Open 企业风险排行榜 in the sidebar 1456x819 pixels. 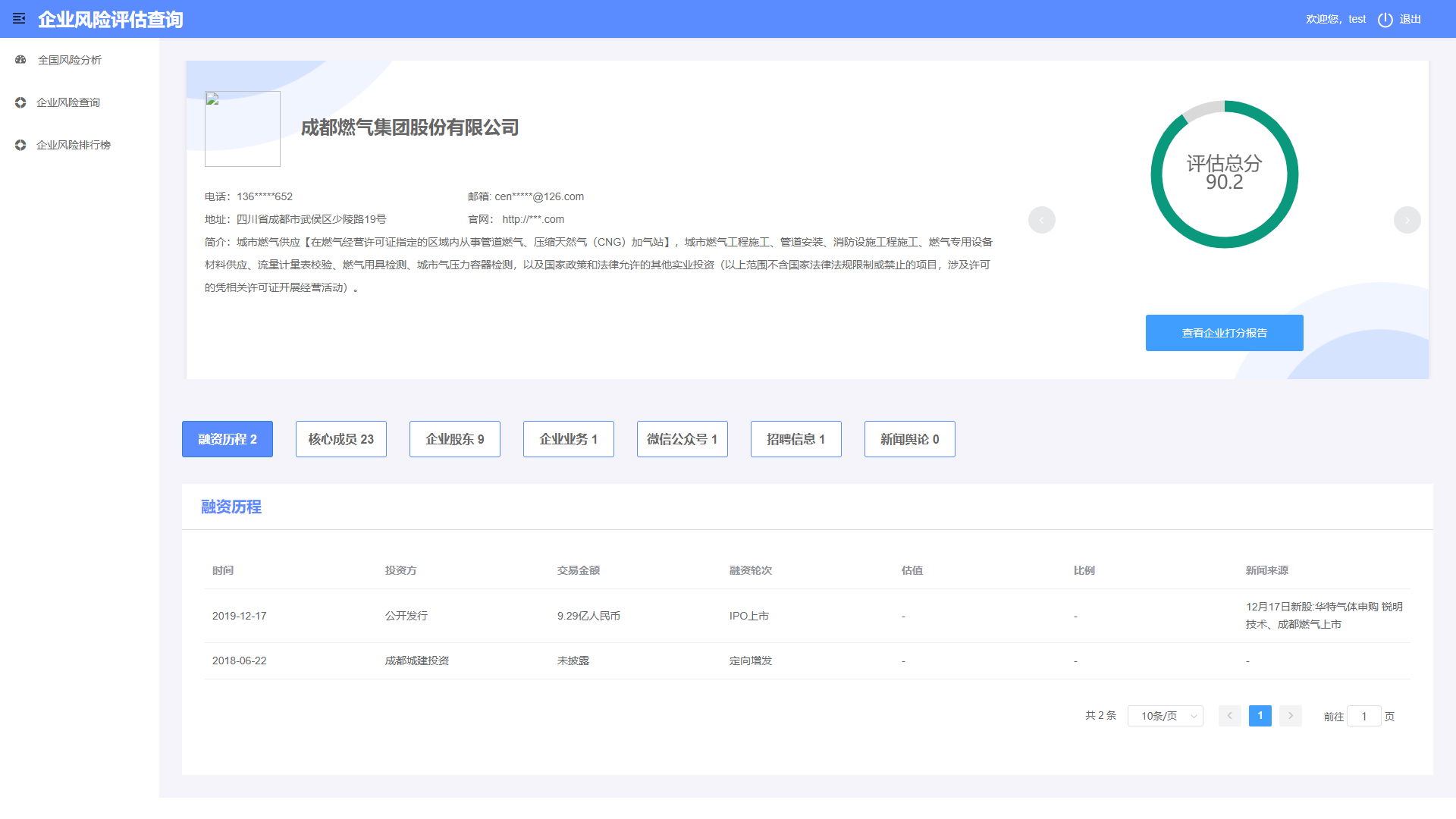point(74,145)
